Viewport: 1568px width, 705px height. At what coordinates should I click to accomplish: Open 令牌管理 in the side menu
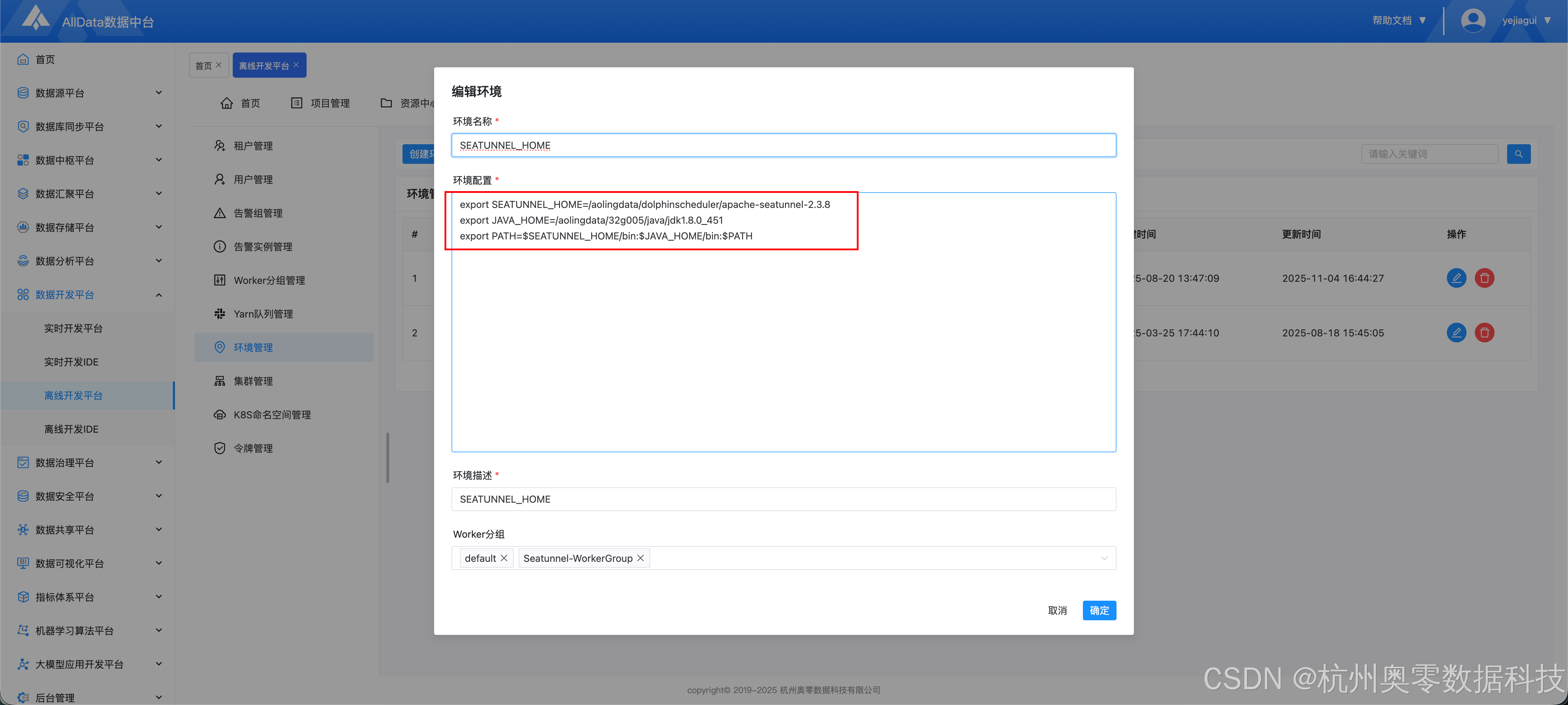pyautogui.click(x=253, y=448)
